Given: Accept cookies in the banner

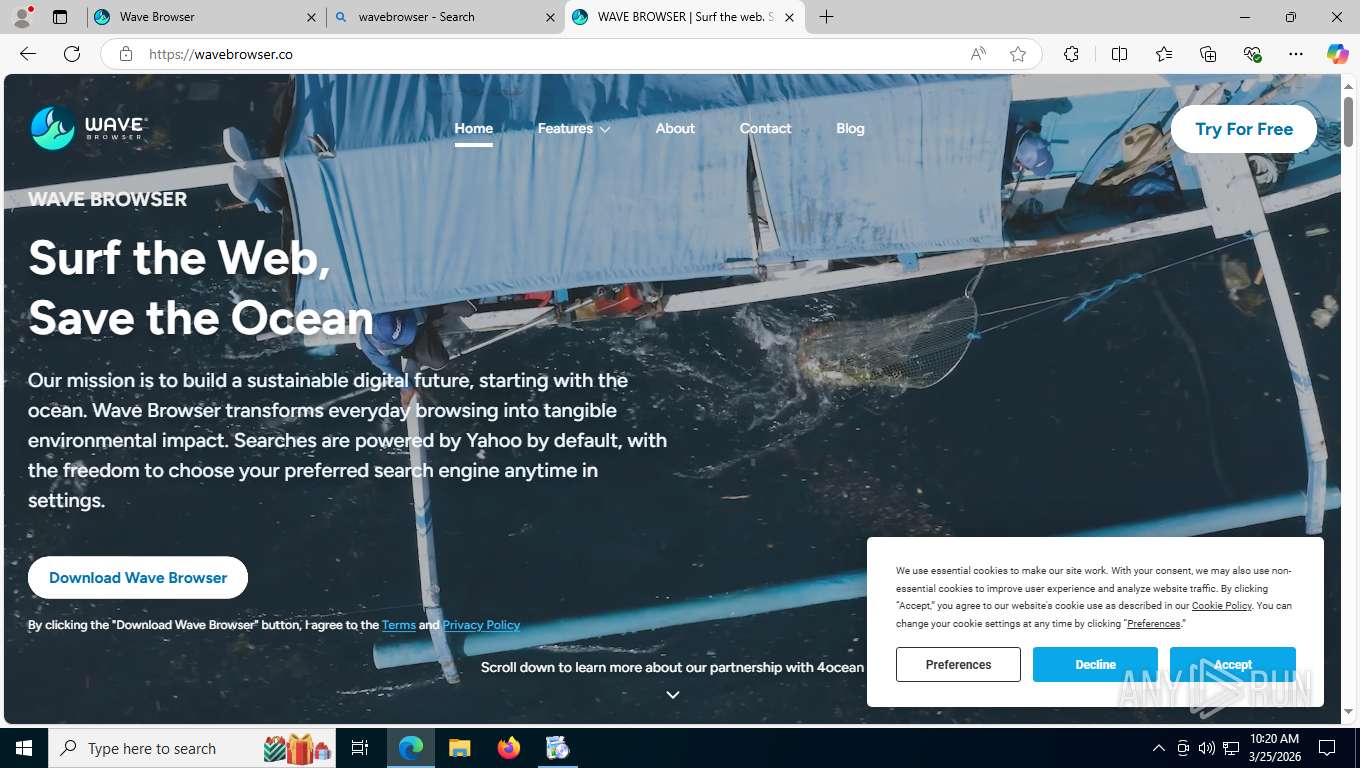Looking at the screenshot, I should tap(1233, 664).
